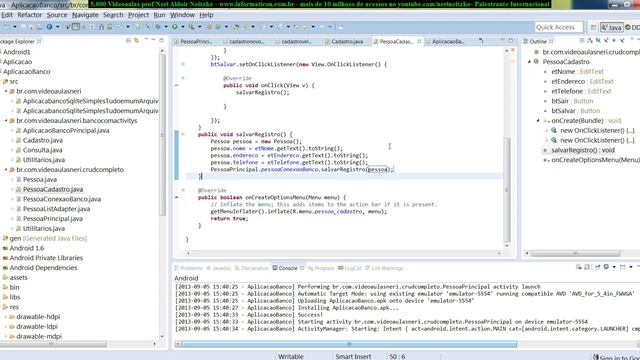Viewport: 640px width, 360px height.
Task: Open Lint Warnings tab
Action: pyautogui.click(x=384, y=268)
